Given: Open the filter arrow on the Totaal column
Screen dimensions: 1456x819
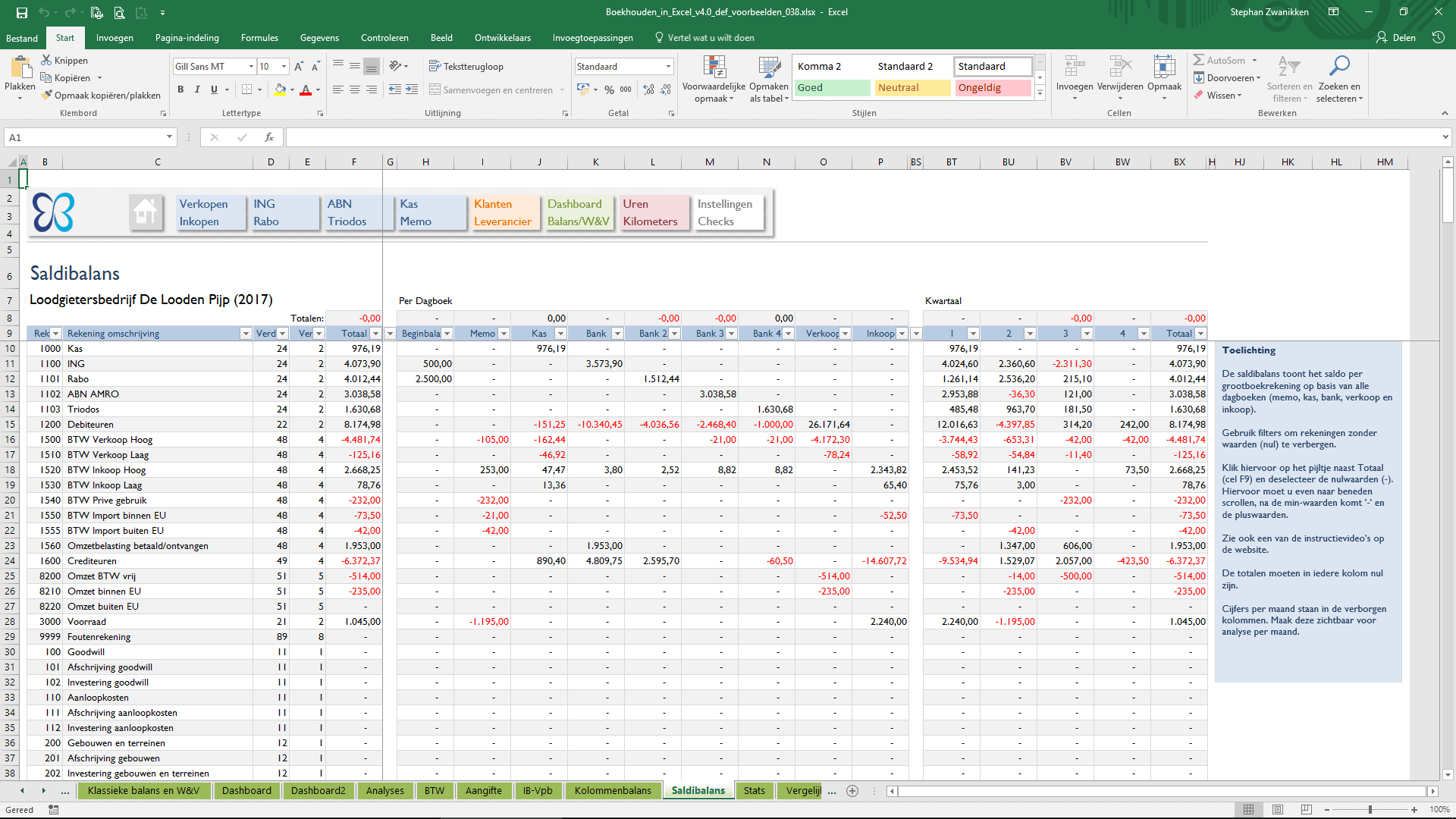Looking at the screenshot, I should coord(374,333).
